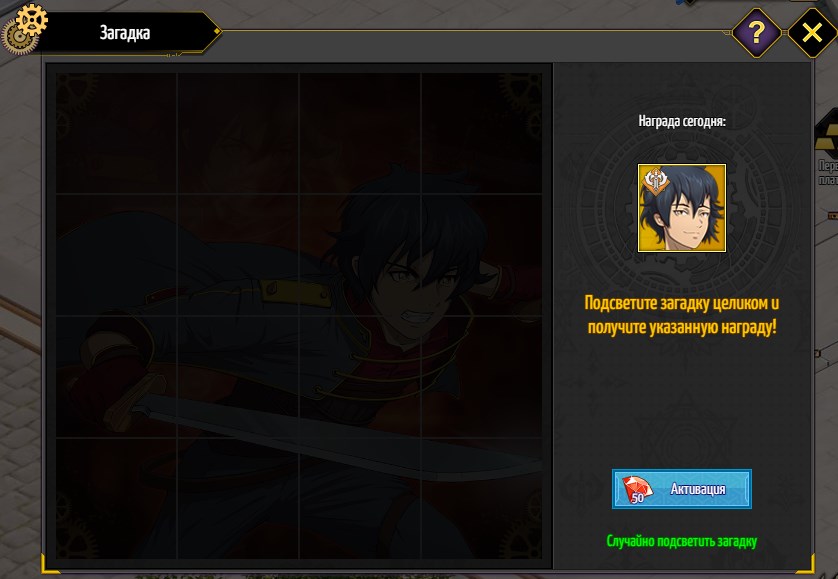Click the Награда сегодня label
838x579 pixels.
(x=682, y=121)
